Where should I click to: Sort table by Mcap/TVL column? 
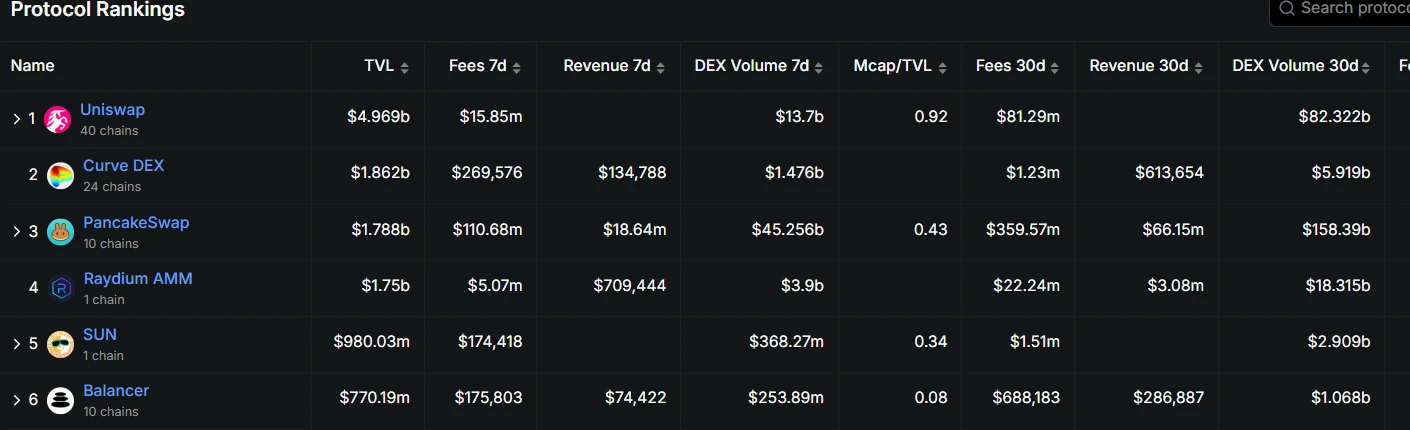[900, 66]
